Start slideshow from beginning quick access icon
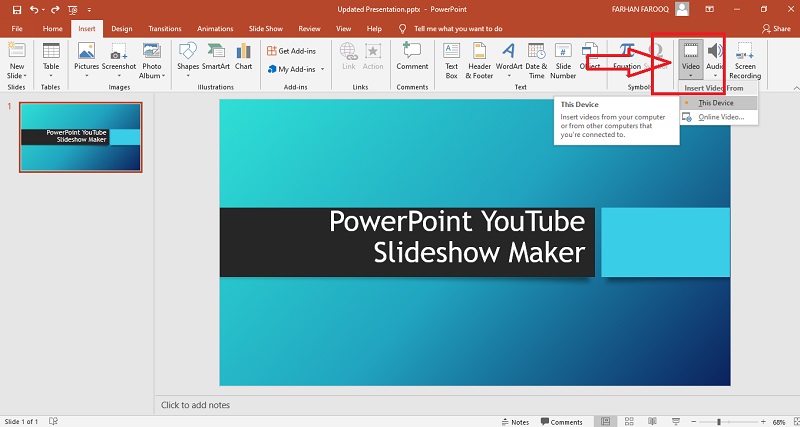This screenshot has height=427, width=800. (x=72, y=10)
